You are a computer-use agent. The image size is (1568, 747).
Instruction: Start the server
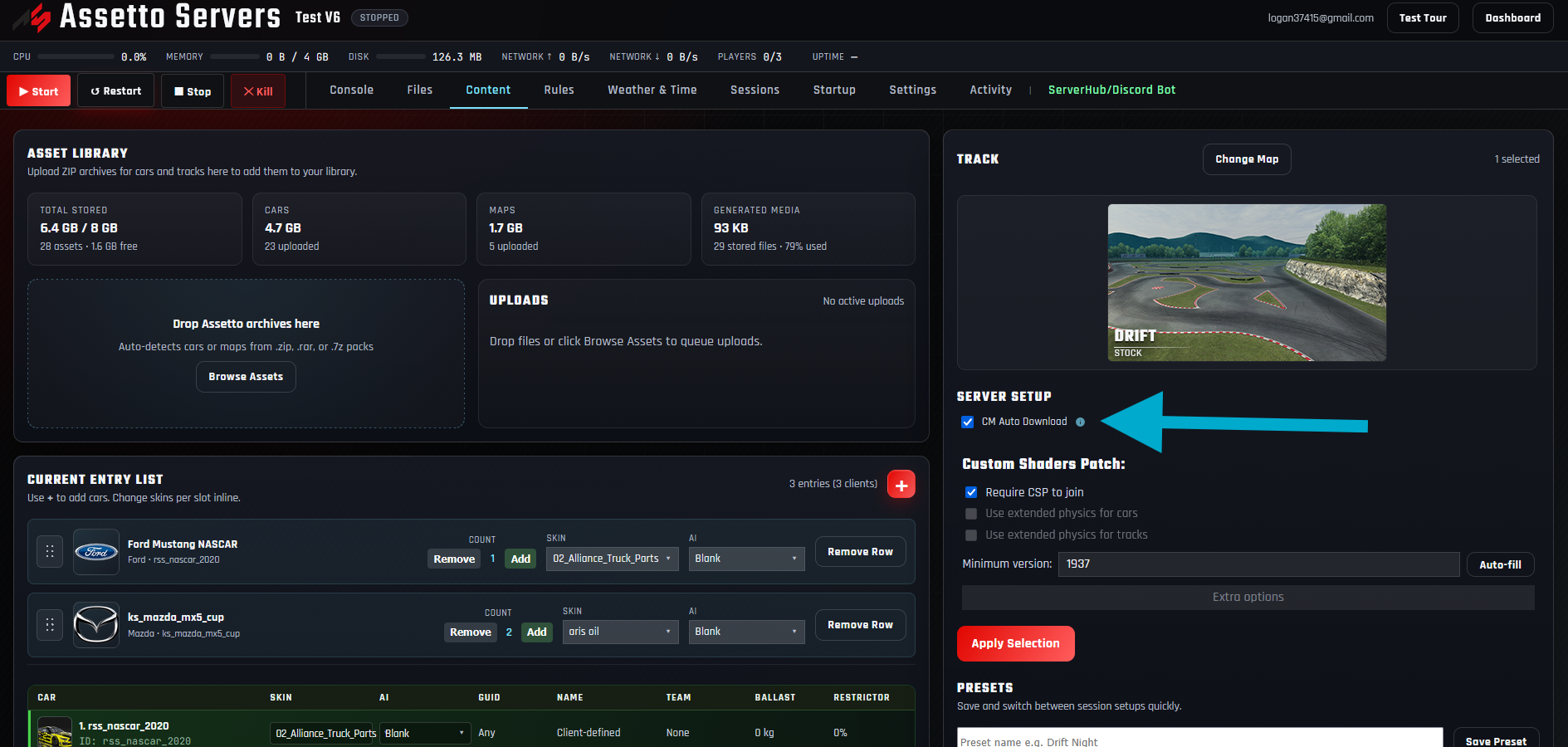point(38,90)
